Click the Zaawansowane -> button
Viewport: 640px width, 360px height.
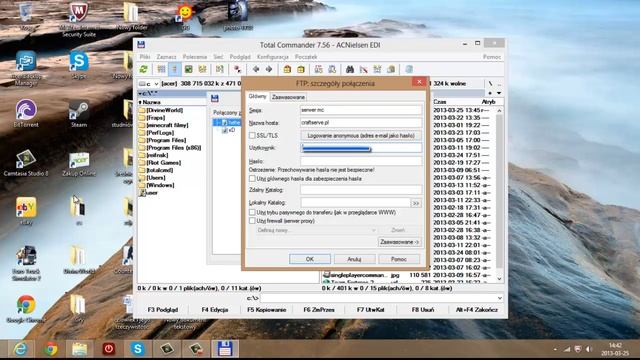pyautogui.click(x=400, y=242)
